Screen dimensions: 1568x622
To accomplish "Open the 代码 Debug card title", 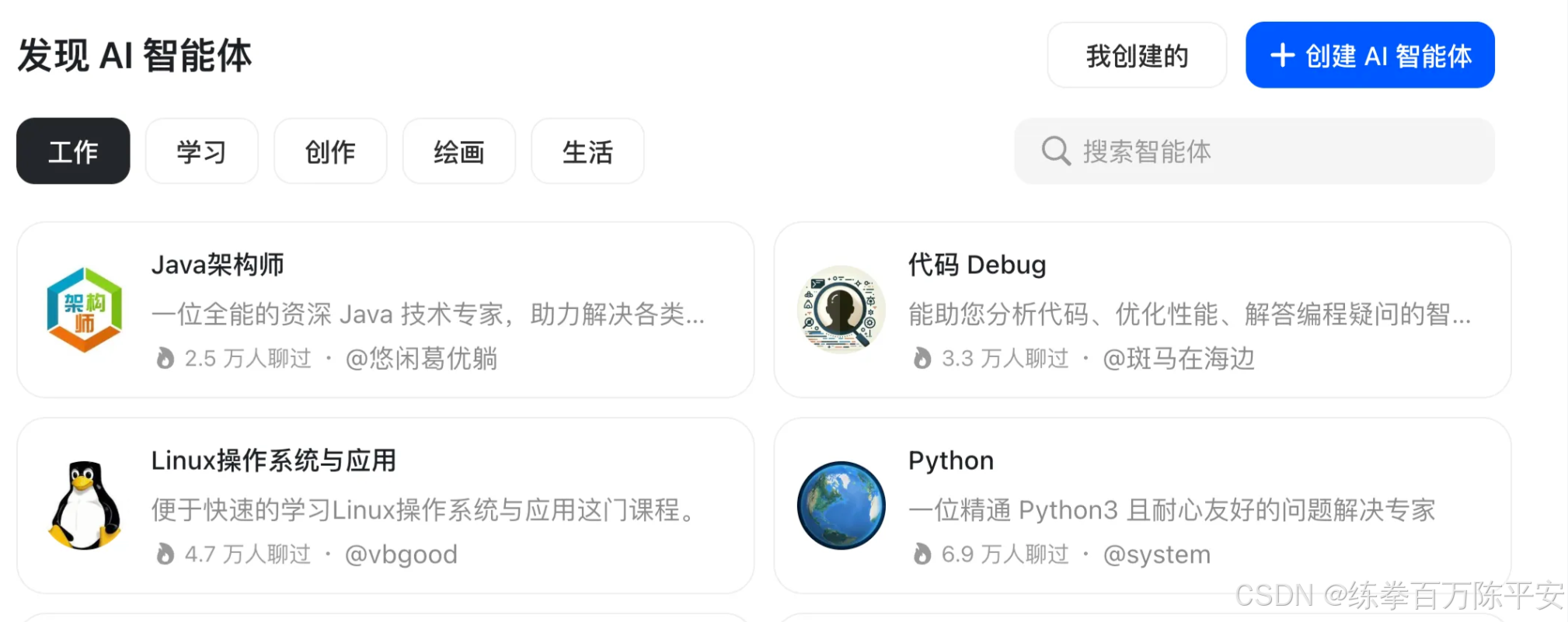I will point(977,265).
